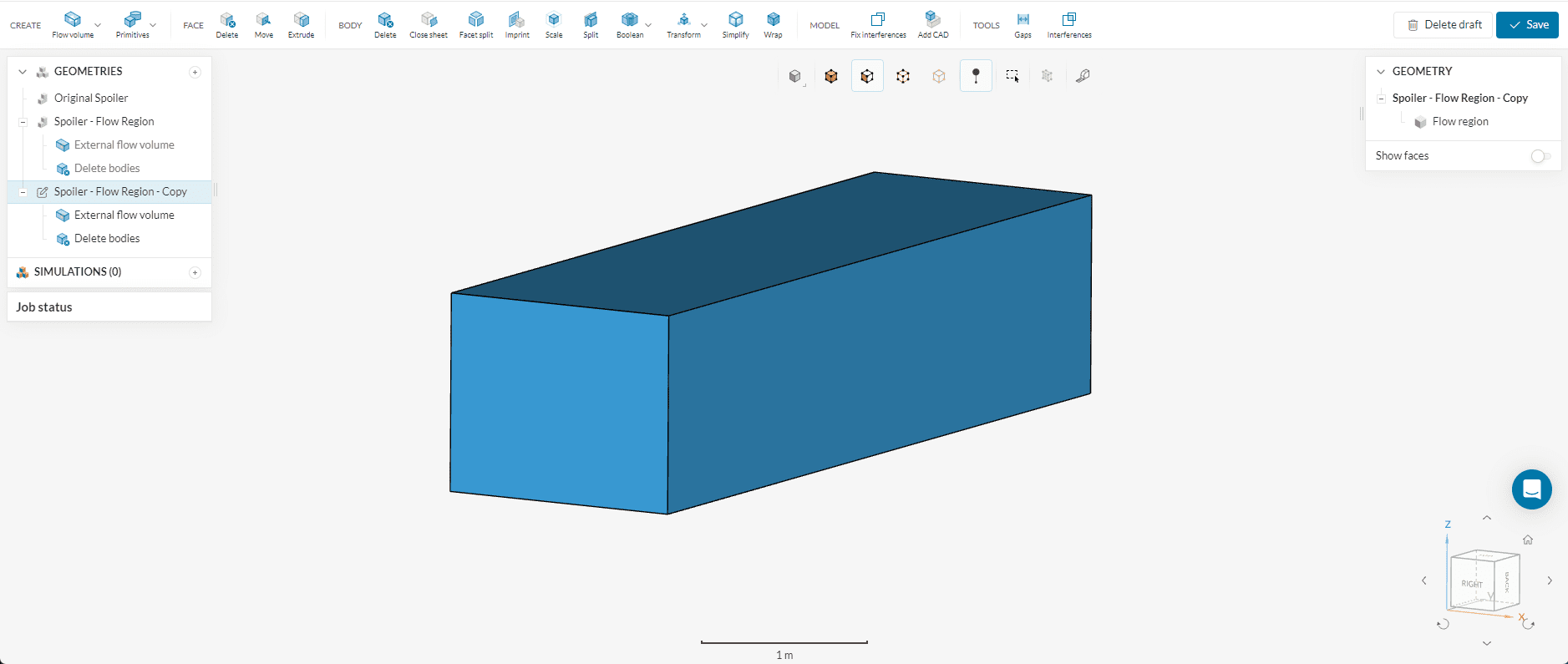Select Original Spoiler in the tree

click(x=90, y=98)
